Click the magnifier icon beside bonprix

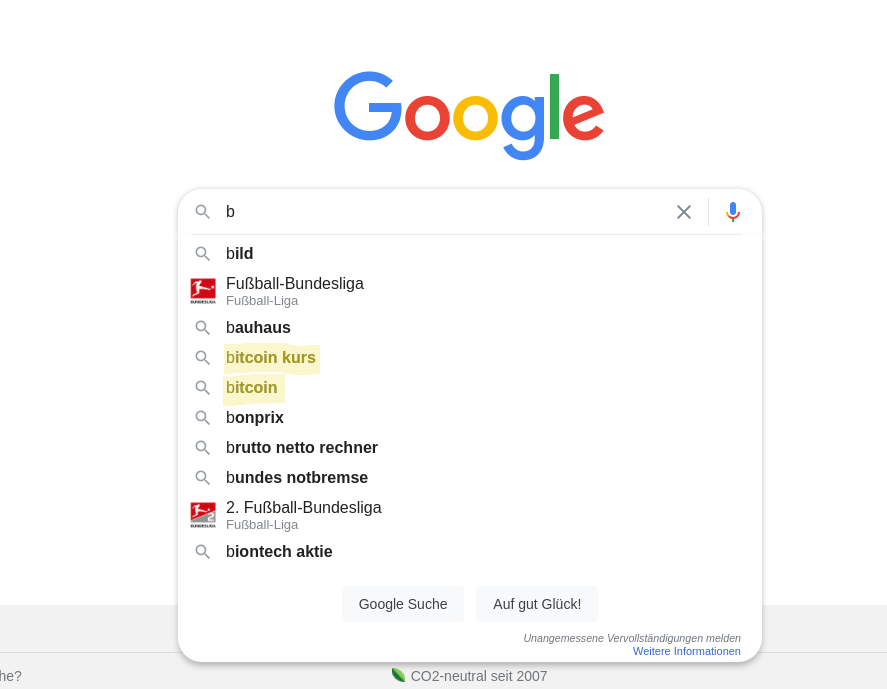[203, 417]
